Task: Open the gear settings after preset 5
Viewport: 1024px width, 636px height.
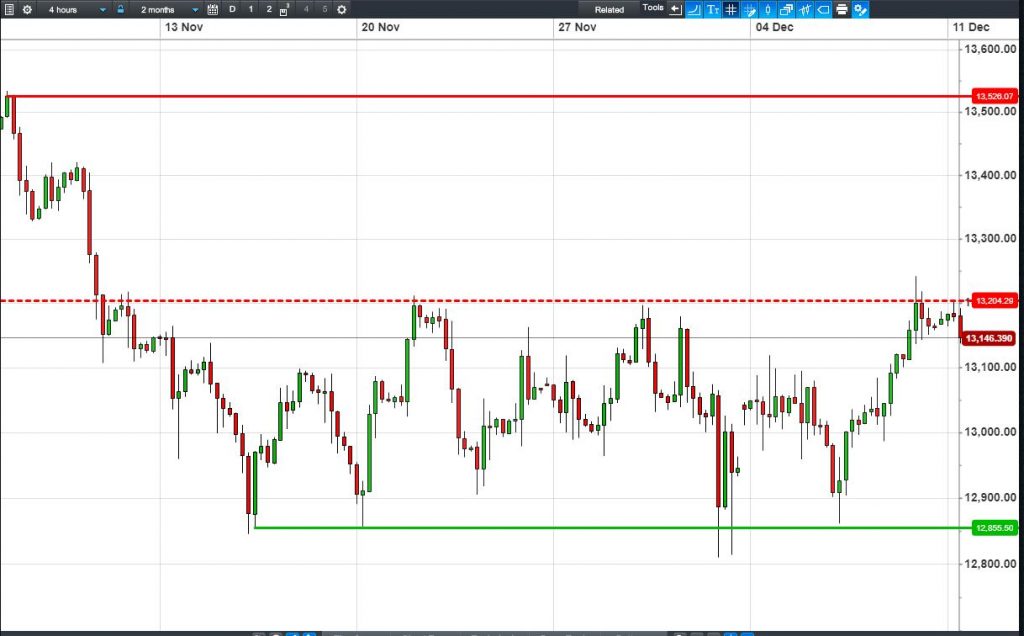Action: point(342,9)
